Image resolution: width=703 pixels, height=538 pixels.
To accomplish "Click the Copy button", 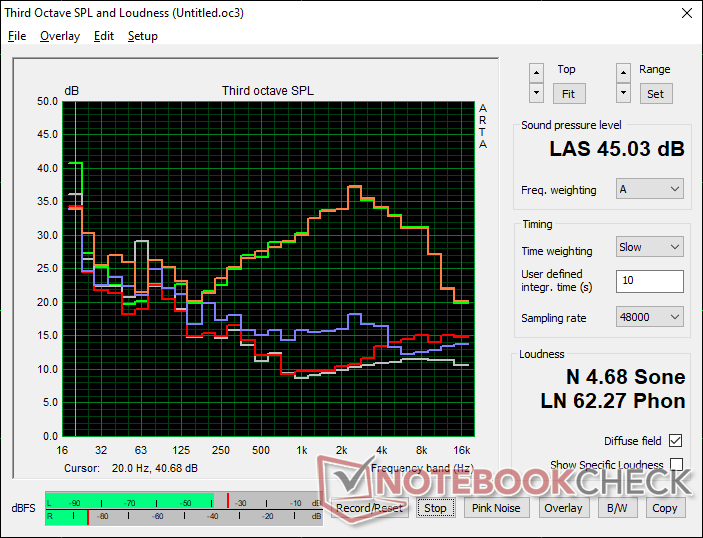I will (x=665, y=508).
